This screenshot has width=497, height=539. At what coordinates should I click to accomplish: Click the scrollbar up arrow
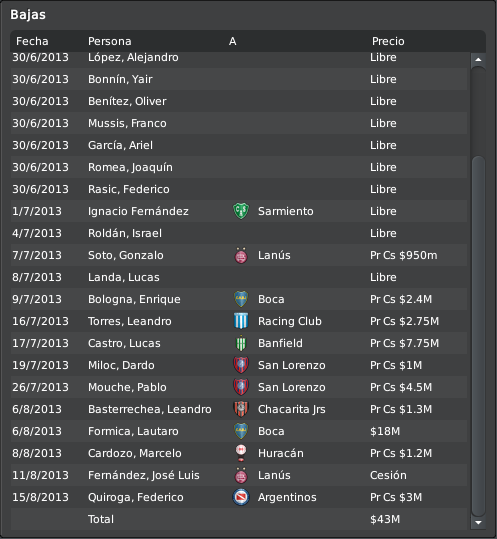[478, 60]
